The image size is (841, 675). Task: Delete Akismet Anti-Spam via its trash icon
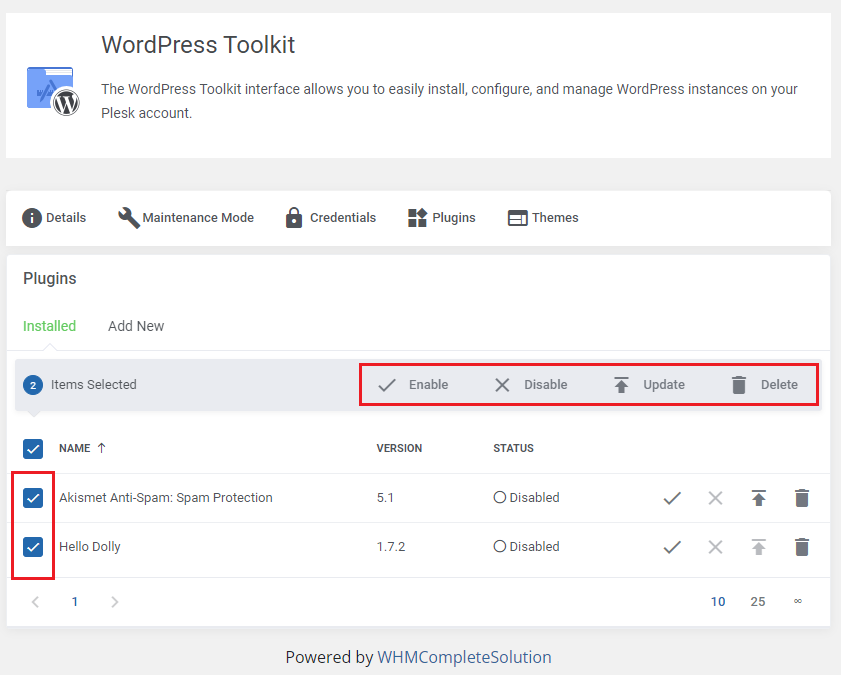point(802,498)
